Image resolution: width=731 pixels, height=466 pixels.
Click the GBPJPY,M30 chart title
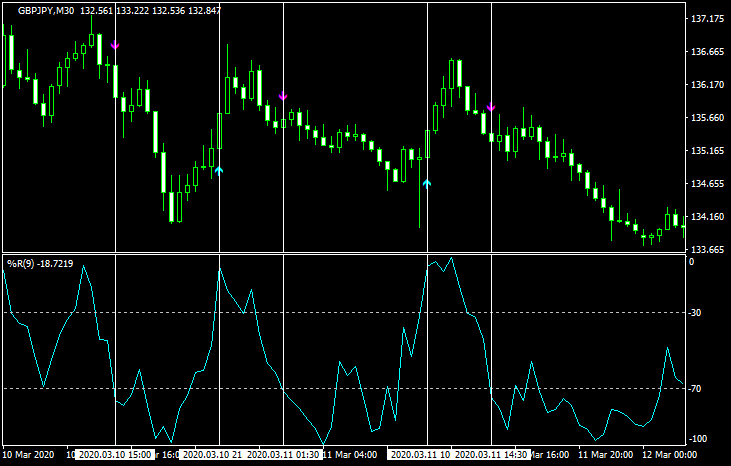49,10
